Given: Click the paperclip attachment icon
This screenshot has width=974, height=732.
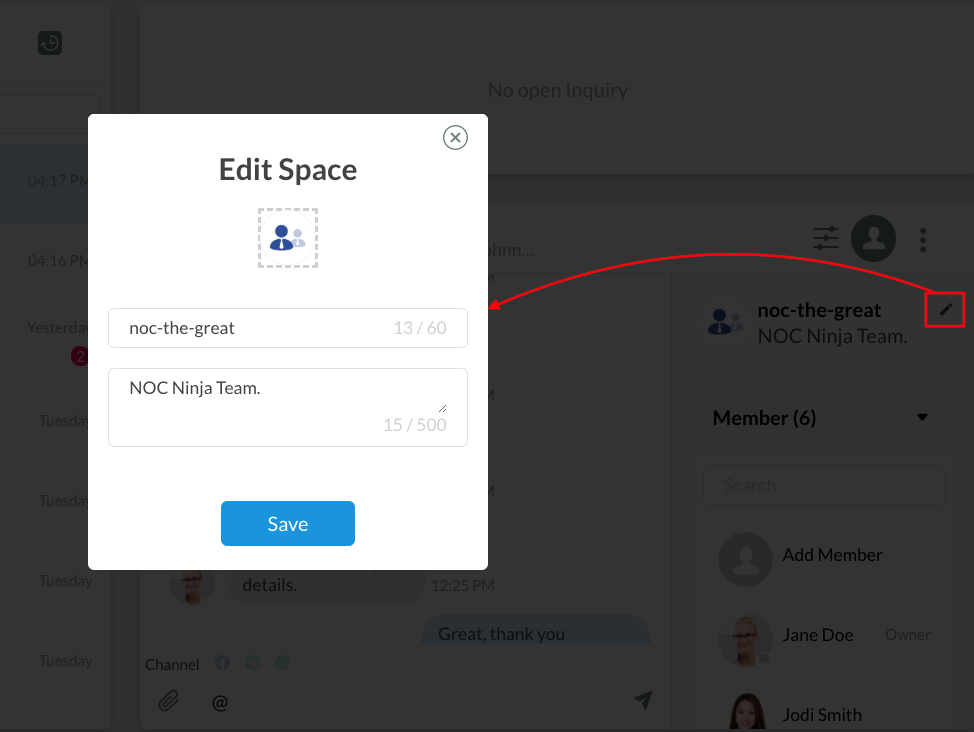Looking at the screenshot, I should pos(169,701).
